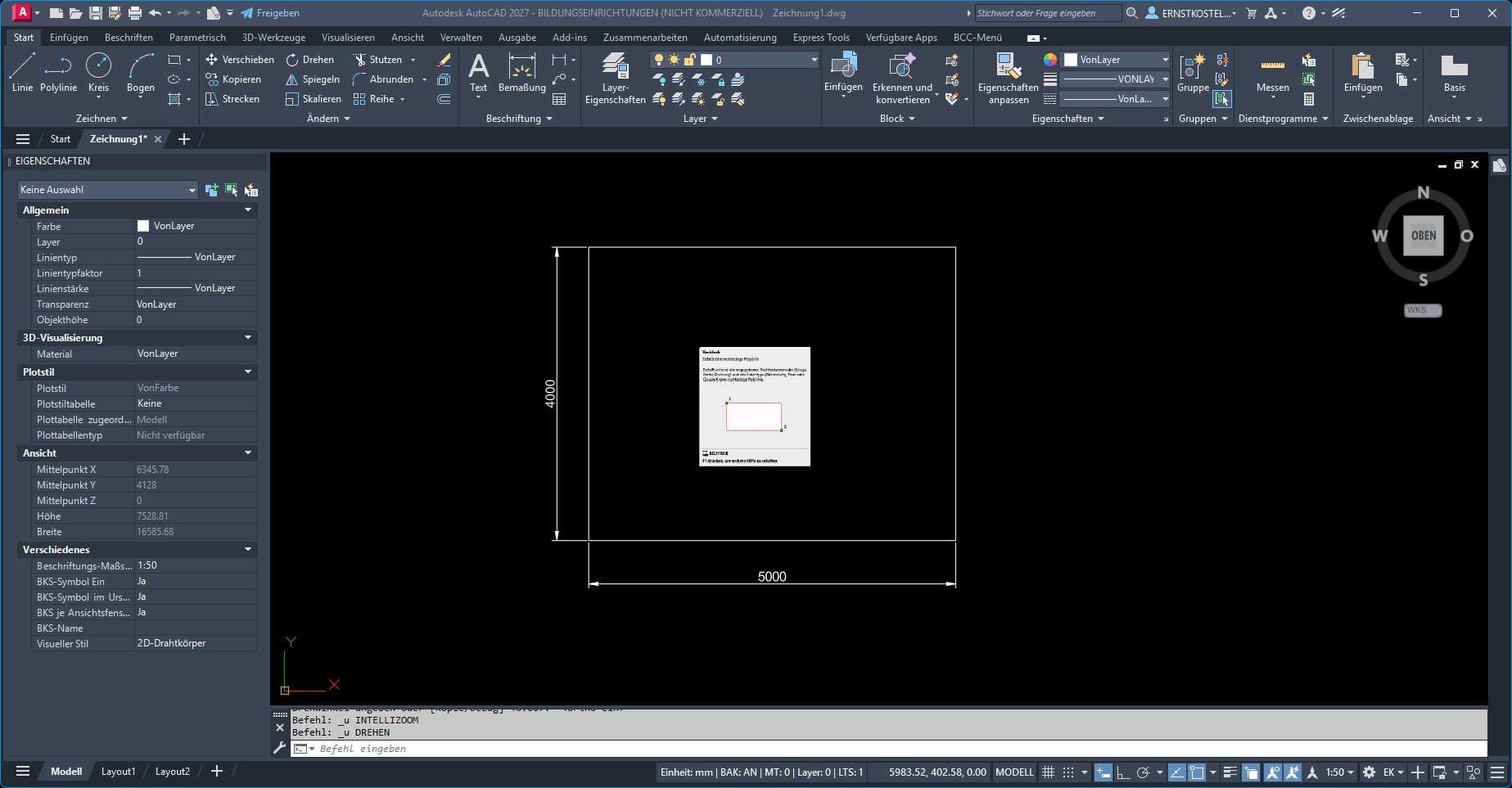Select the Linie drawing tool
The width and height of the screenshot is (1512, 788).
(x=22, y=73)
